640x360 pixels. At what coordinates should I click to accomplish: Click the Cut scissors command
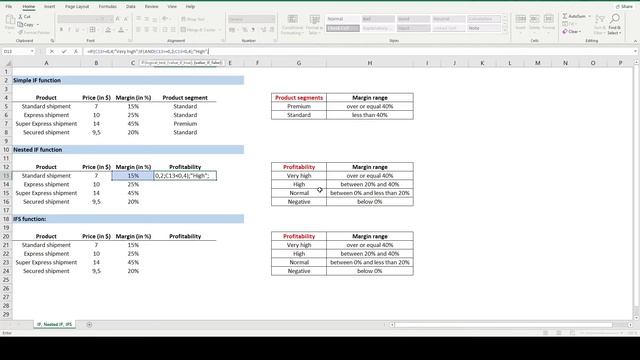point(24,17)
